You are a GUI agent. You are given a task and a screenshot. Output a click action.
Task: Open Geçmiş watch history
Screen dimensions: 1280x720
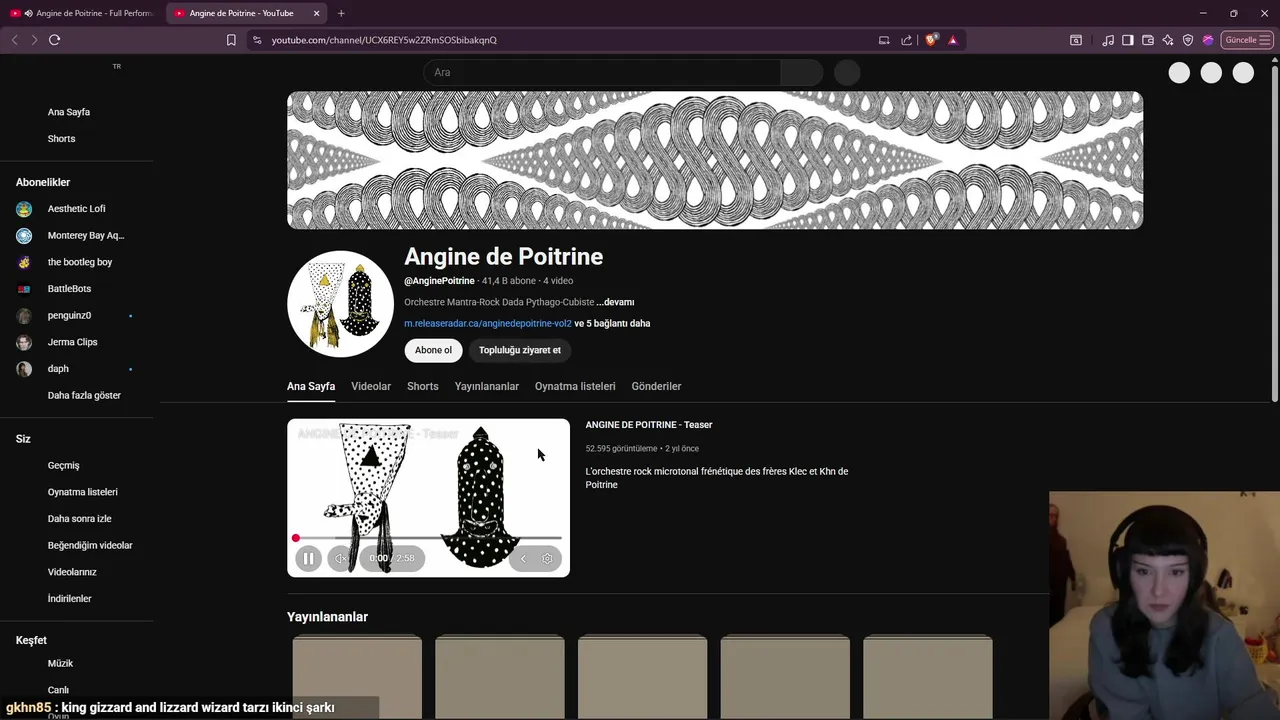pos(63,466)
